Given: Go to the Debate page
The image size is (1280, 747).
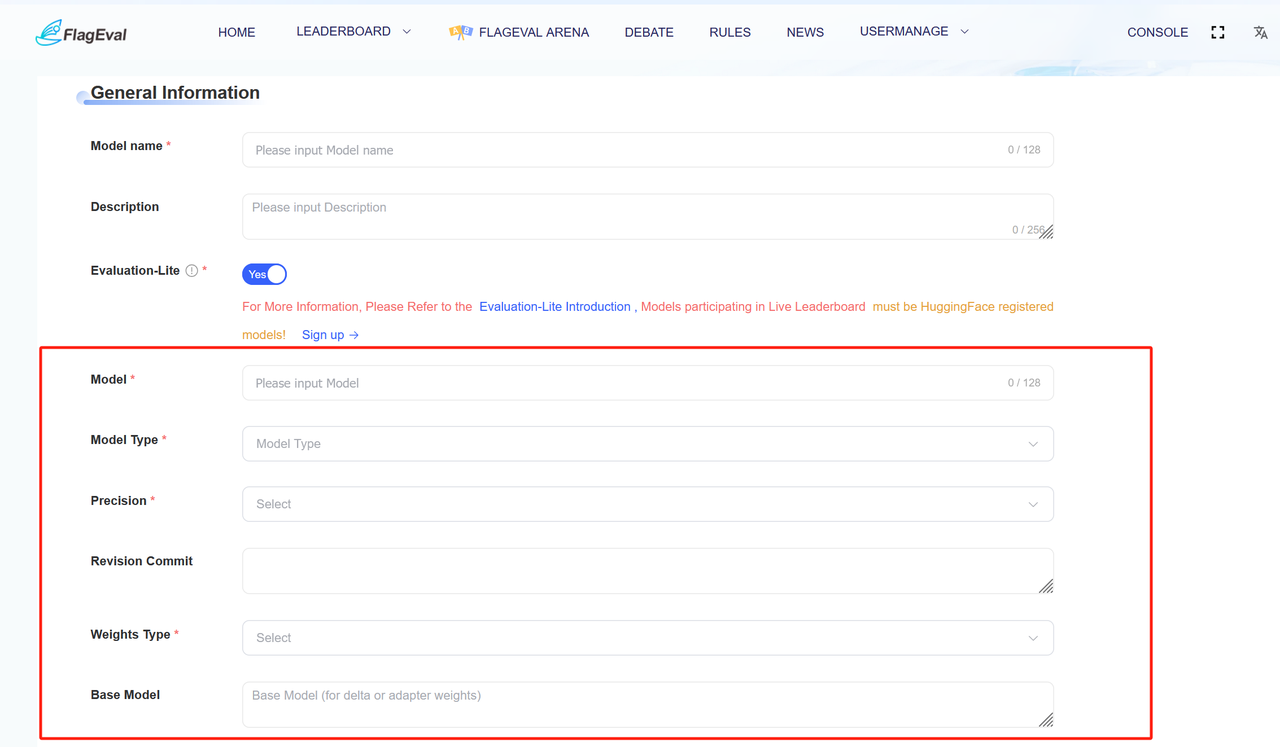Looking at the screenshot, I should (649, 32).
